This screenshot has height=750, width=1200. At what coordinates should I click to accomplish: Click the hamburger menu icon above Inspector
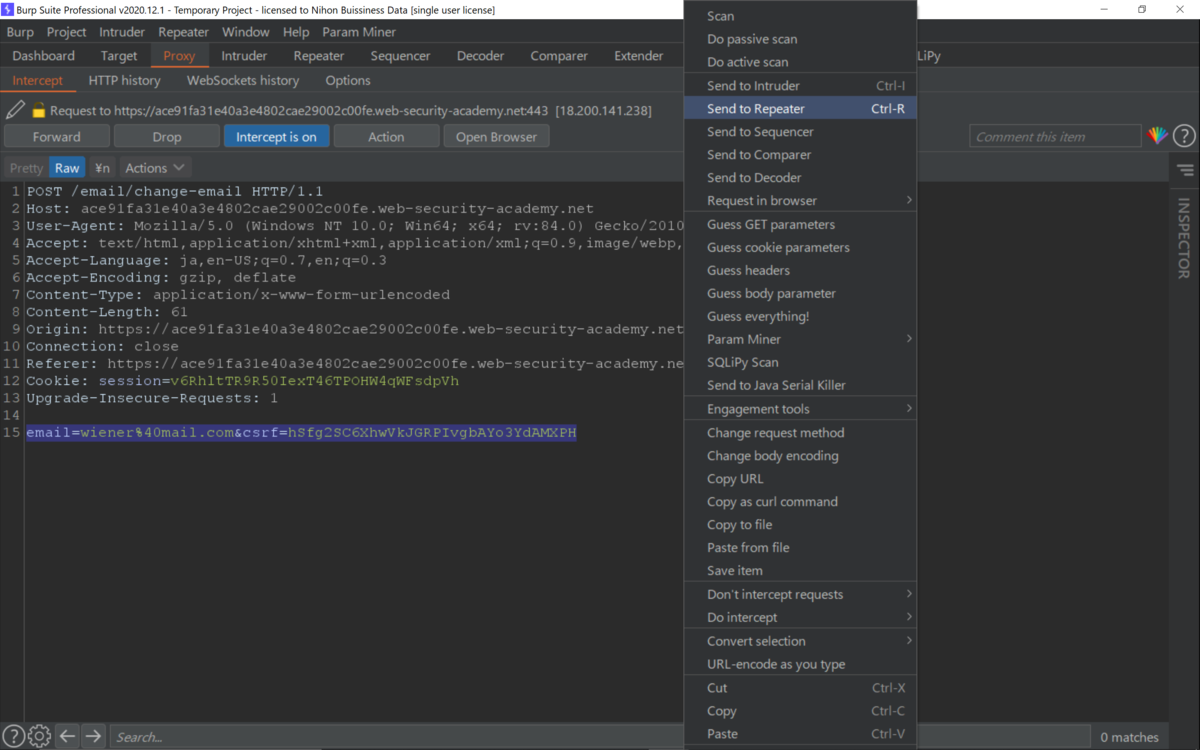tap(1185, 170)
